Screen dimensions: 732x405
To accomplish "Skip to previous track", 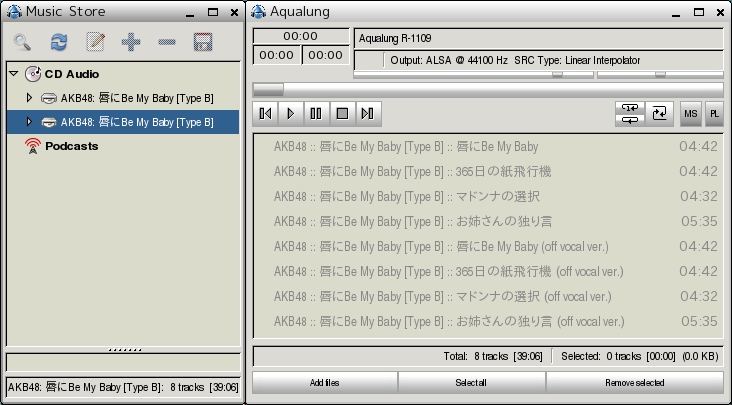I will coord(265,113).
